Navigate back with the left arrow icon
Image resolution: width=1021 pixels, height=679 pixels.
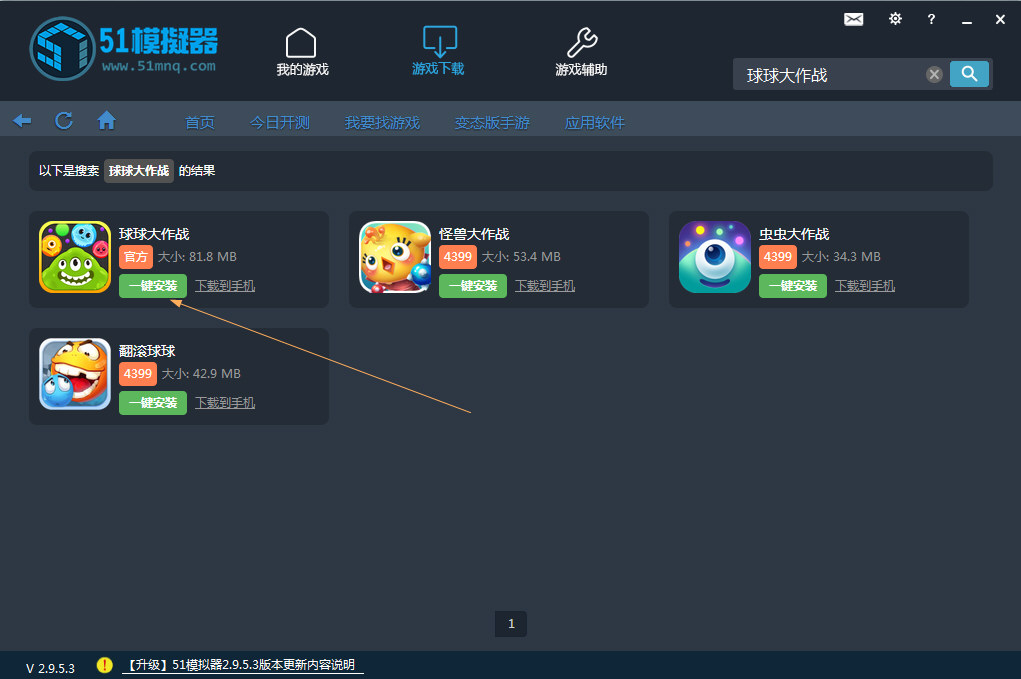click(x=21, y=119)
